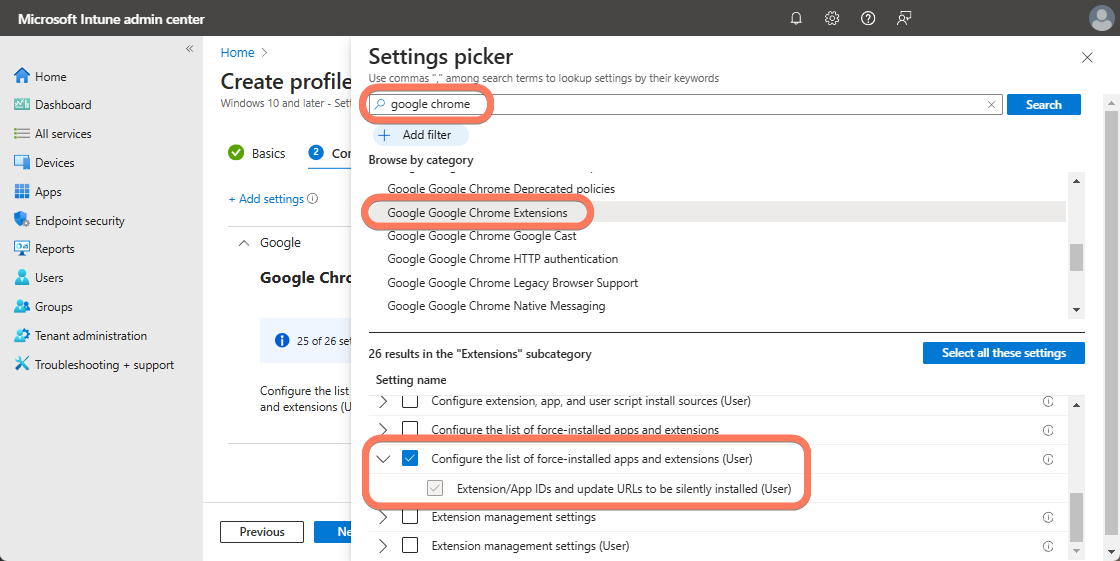The image size is (1120, 561).
Task: Click in the google chrome search field
Action: [x=680, y=104]
